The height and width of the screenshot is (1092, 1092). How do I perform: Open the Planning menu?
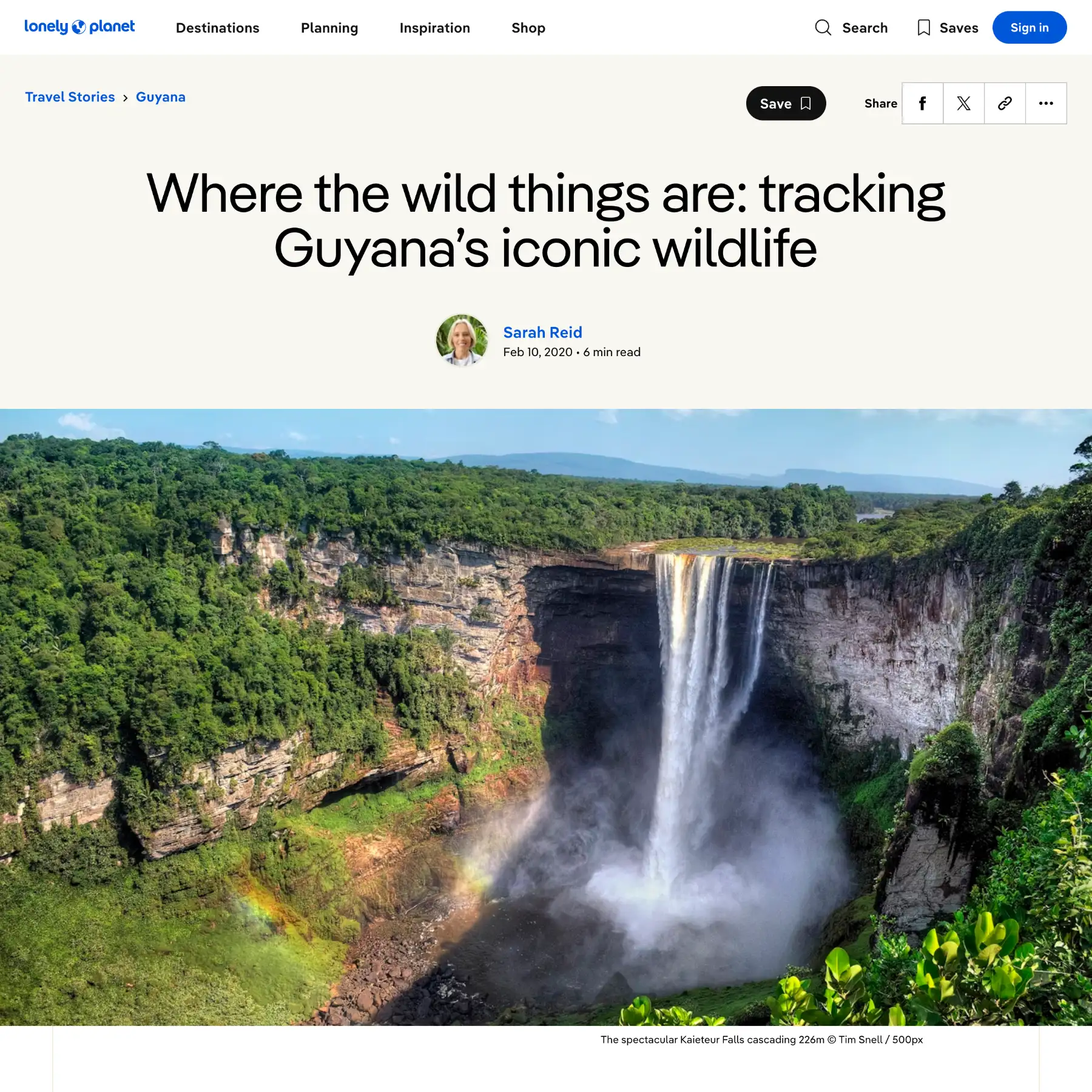tap(329, 28)
